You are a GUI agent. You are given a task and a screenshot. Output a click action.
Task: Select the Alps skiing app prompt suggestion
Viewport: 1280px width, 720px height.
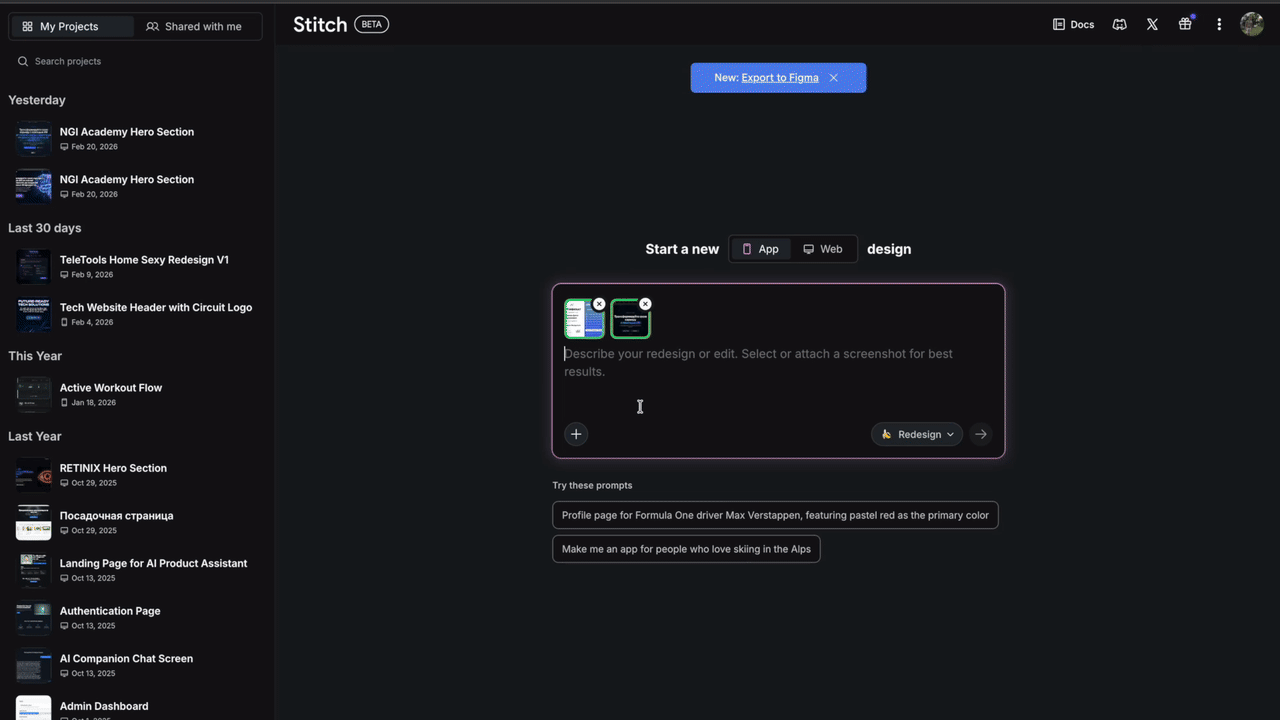(686, 548)
